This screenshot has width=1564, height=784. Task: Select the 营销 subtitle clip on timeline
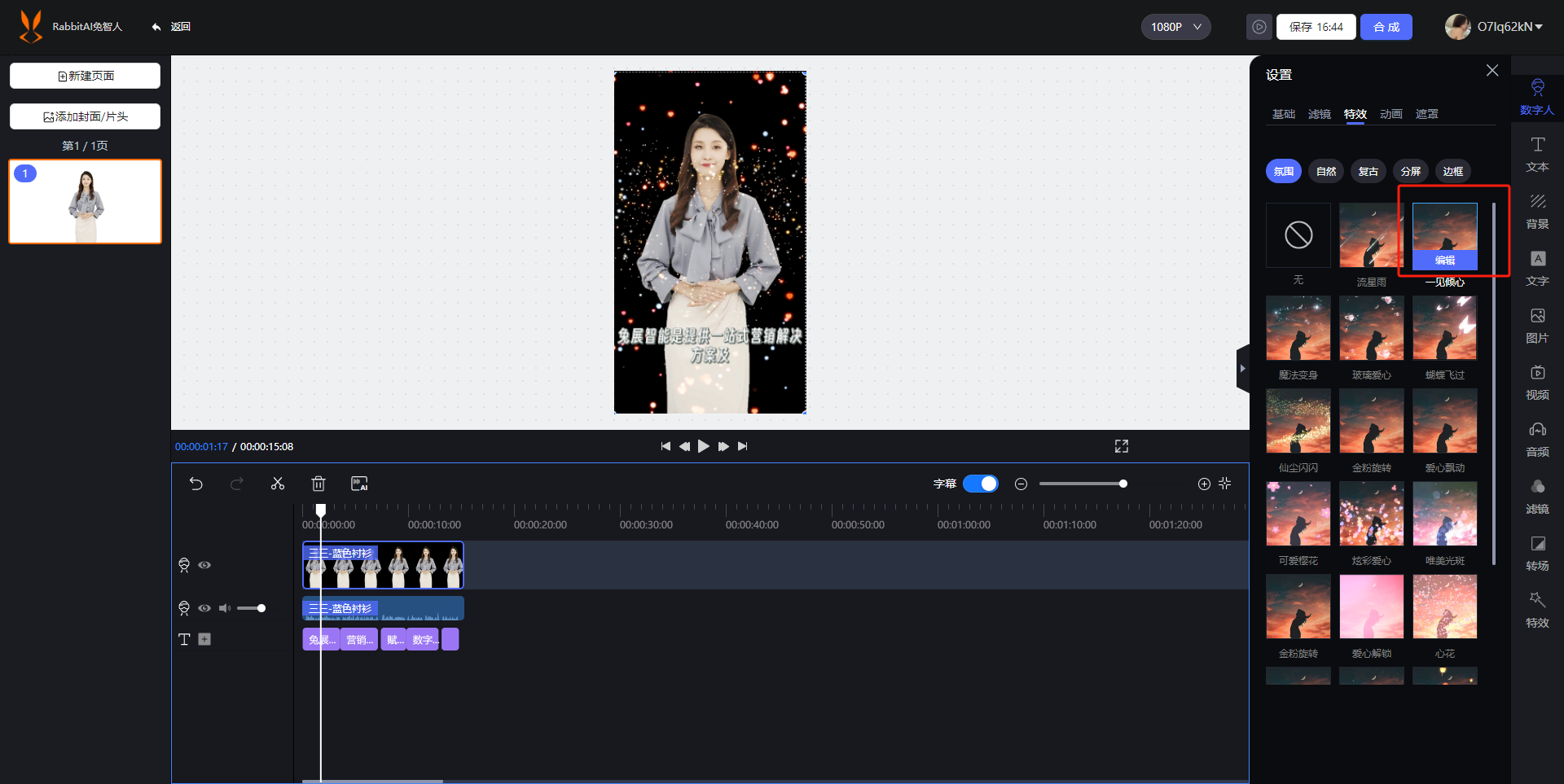pyautogui.click(x=359, y=639)
